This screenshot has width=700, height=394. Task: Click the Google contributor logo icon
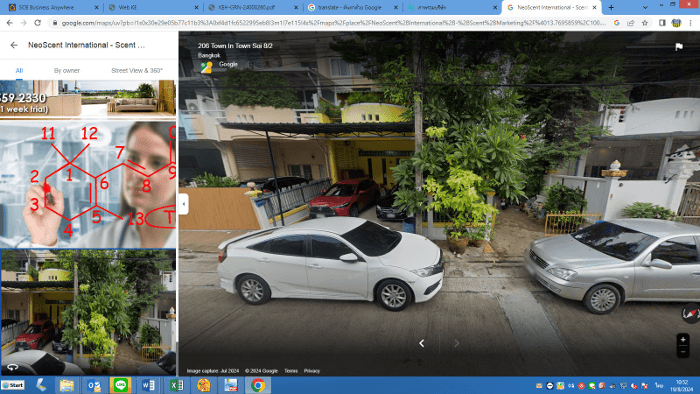pyautogui.click(x=206, y=67)
